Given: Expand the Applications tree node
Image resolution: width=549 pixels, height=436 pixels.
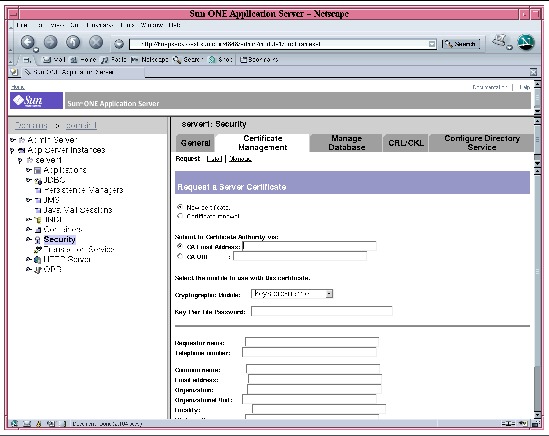Looking at the screenshot, I should 29,170.
